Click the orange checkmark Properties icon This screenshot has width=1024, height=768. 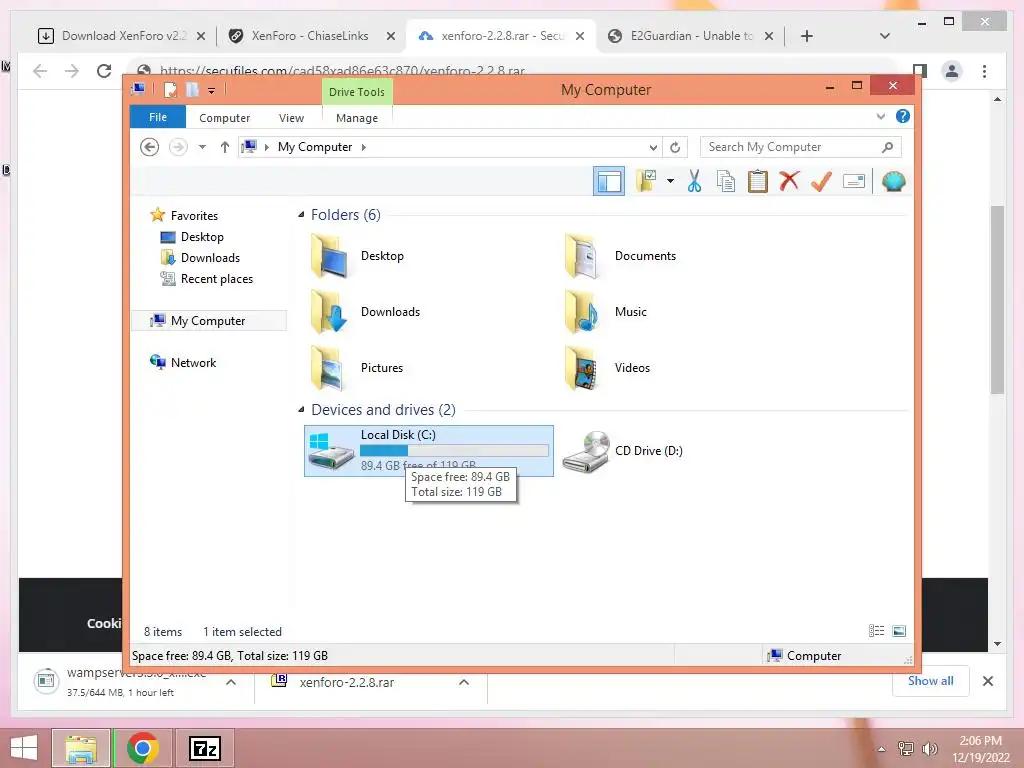click(x=821, y=181)
